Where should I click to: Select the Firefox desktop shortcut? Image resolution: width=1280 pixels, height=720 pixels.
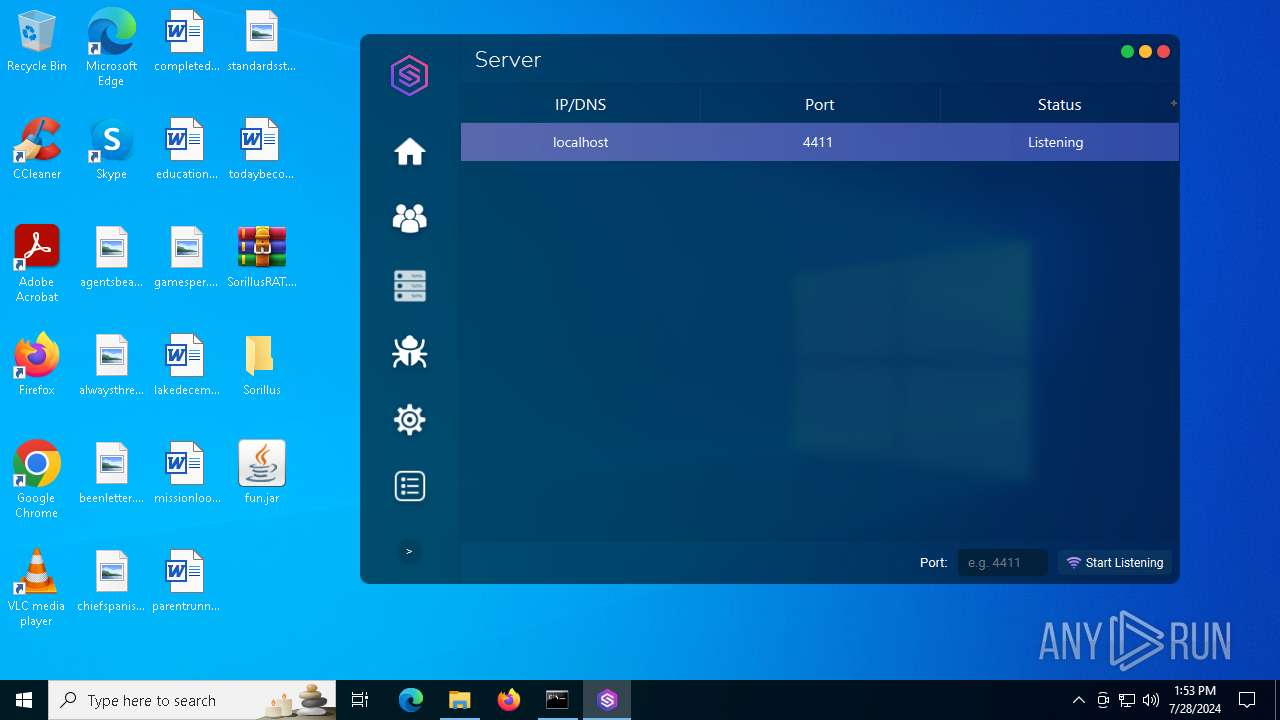[37, 366]
